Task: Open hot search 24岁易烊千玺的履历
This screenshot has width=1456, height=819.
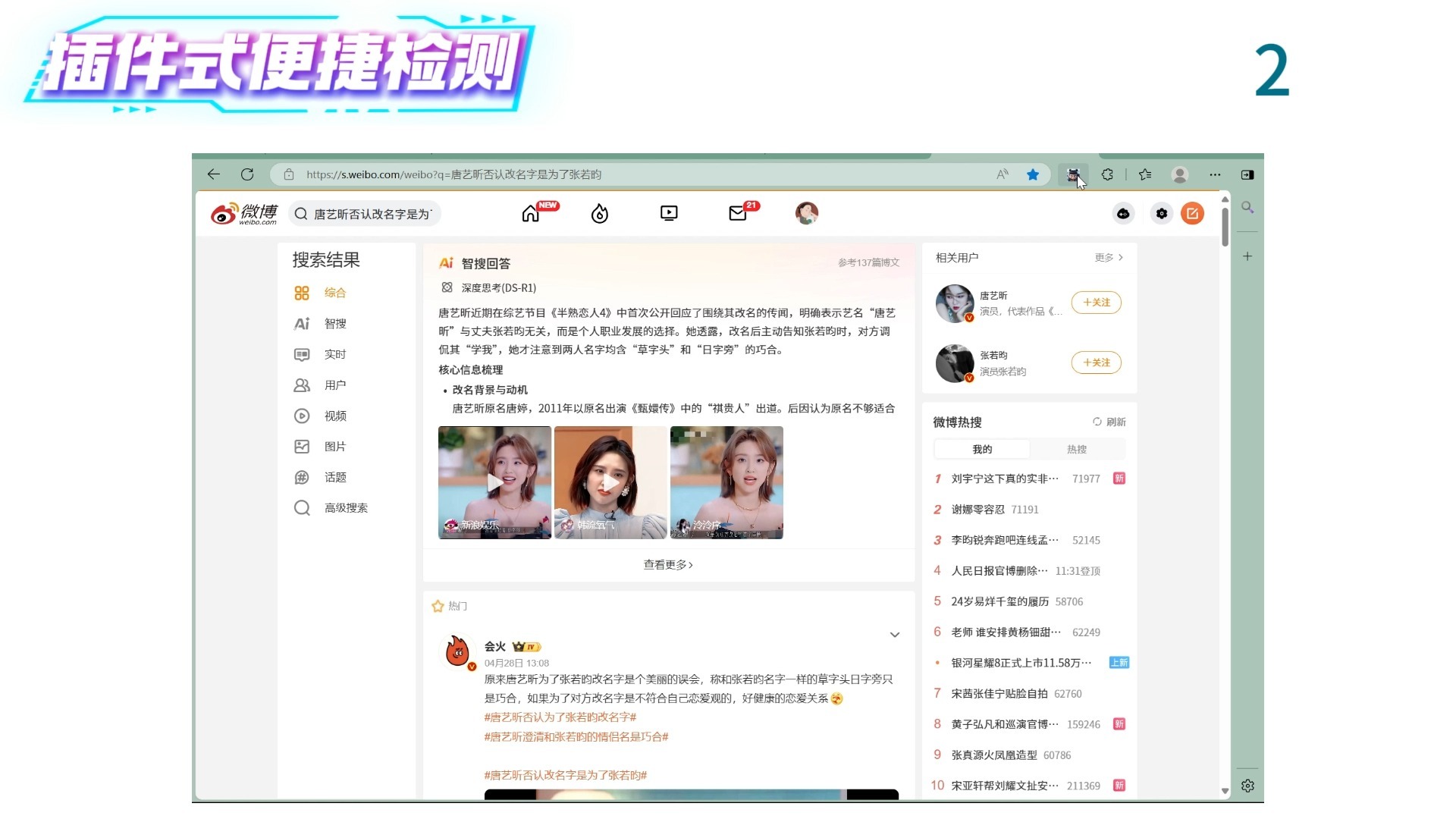Action: 999,601
